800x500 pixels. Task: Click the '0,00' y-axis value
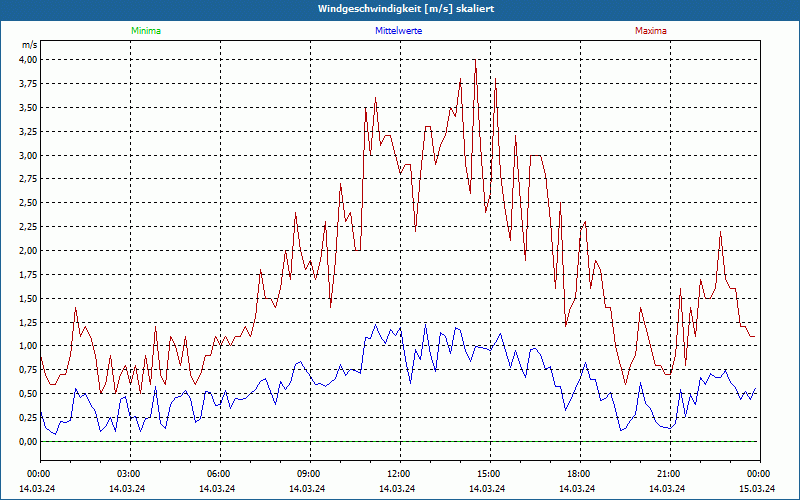click(28, 442)
